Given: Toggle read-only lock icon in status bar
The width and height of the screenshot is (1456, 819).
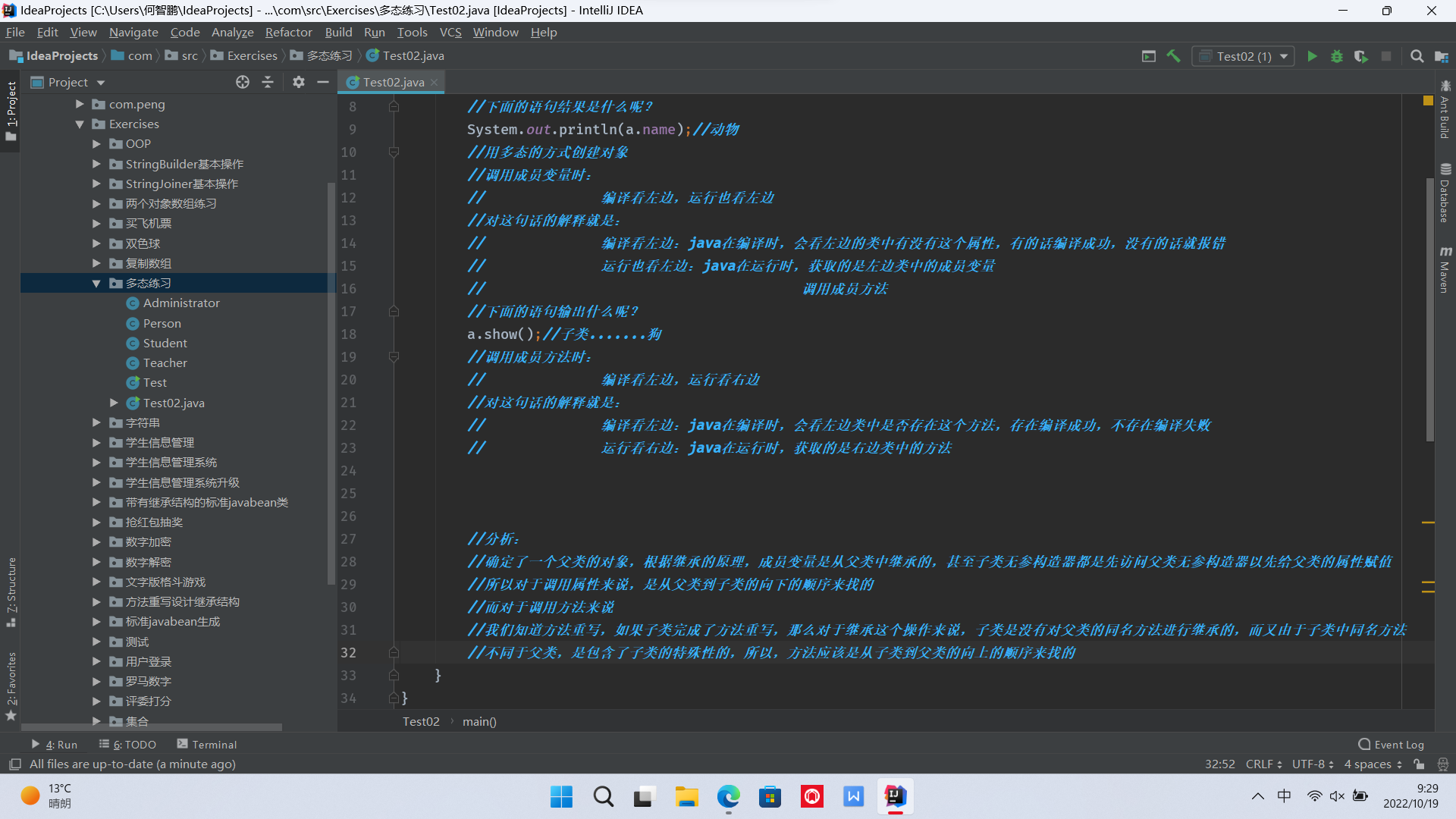Looking at the screenshot, I should point(1419,764).
